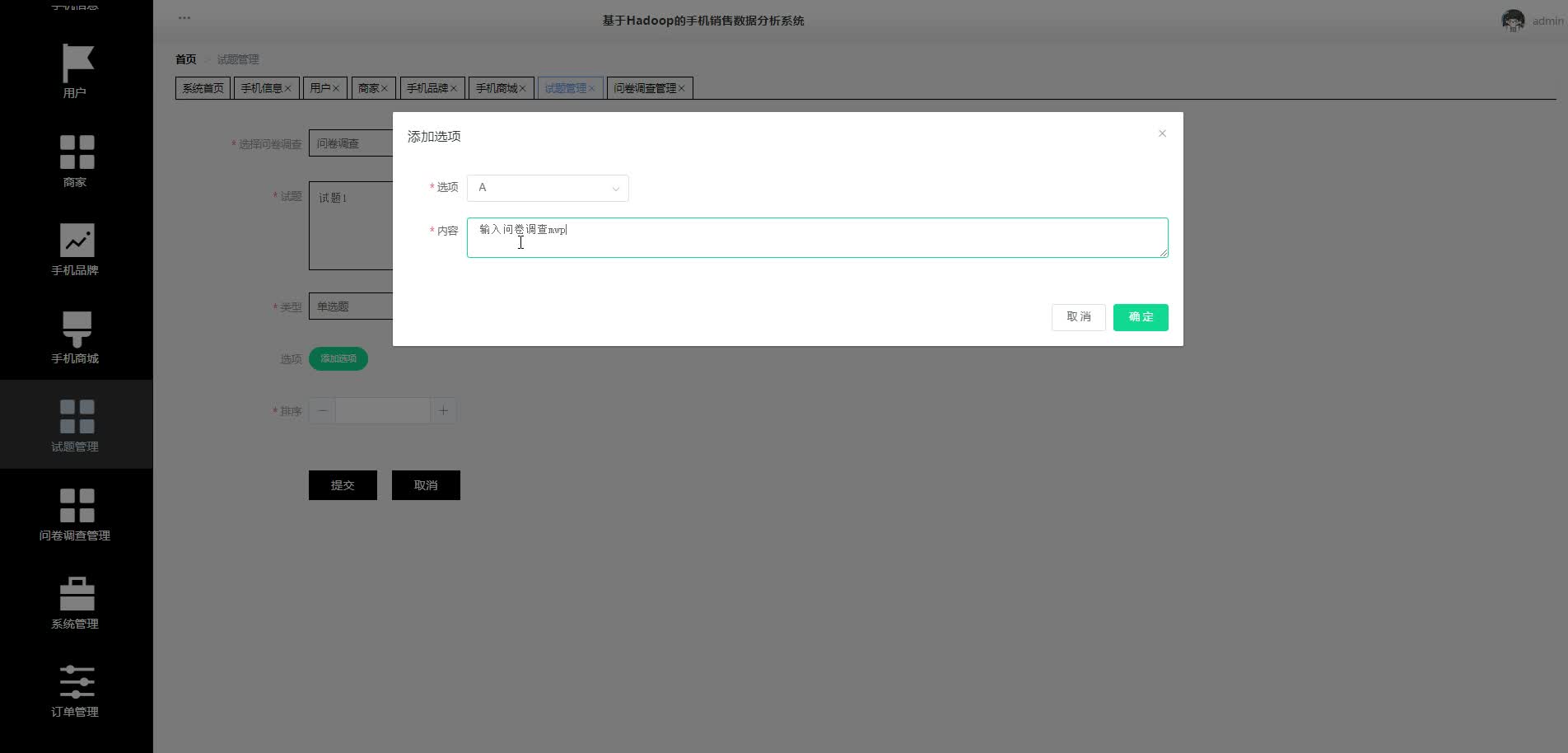Click the 首页 breadcrumb link
The width and height of the screenshot is (1568, 753).
point(186,59)
